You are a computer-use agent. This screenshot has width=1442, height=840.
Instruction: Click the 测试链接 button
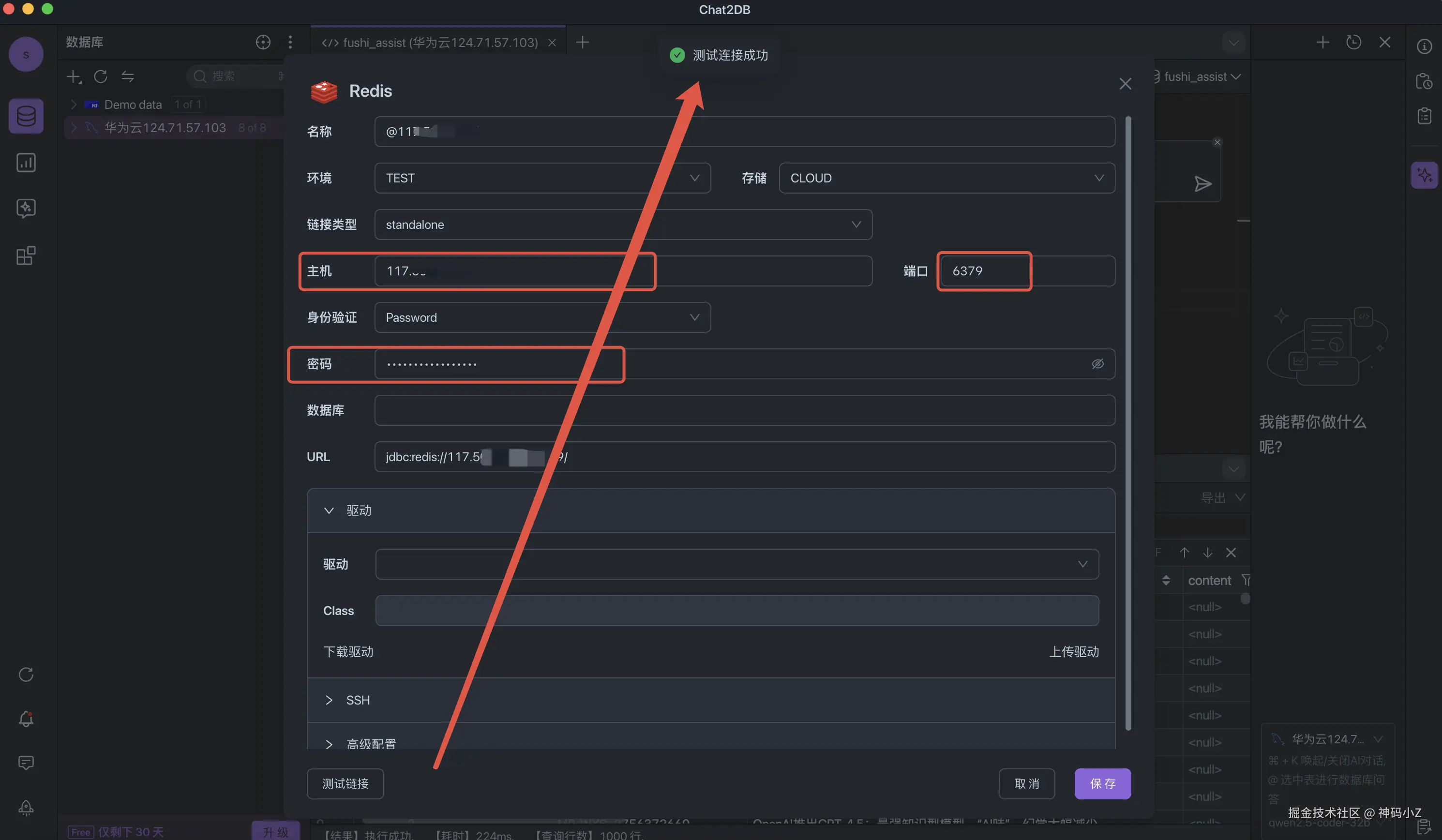coord(345,784)
